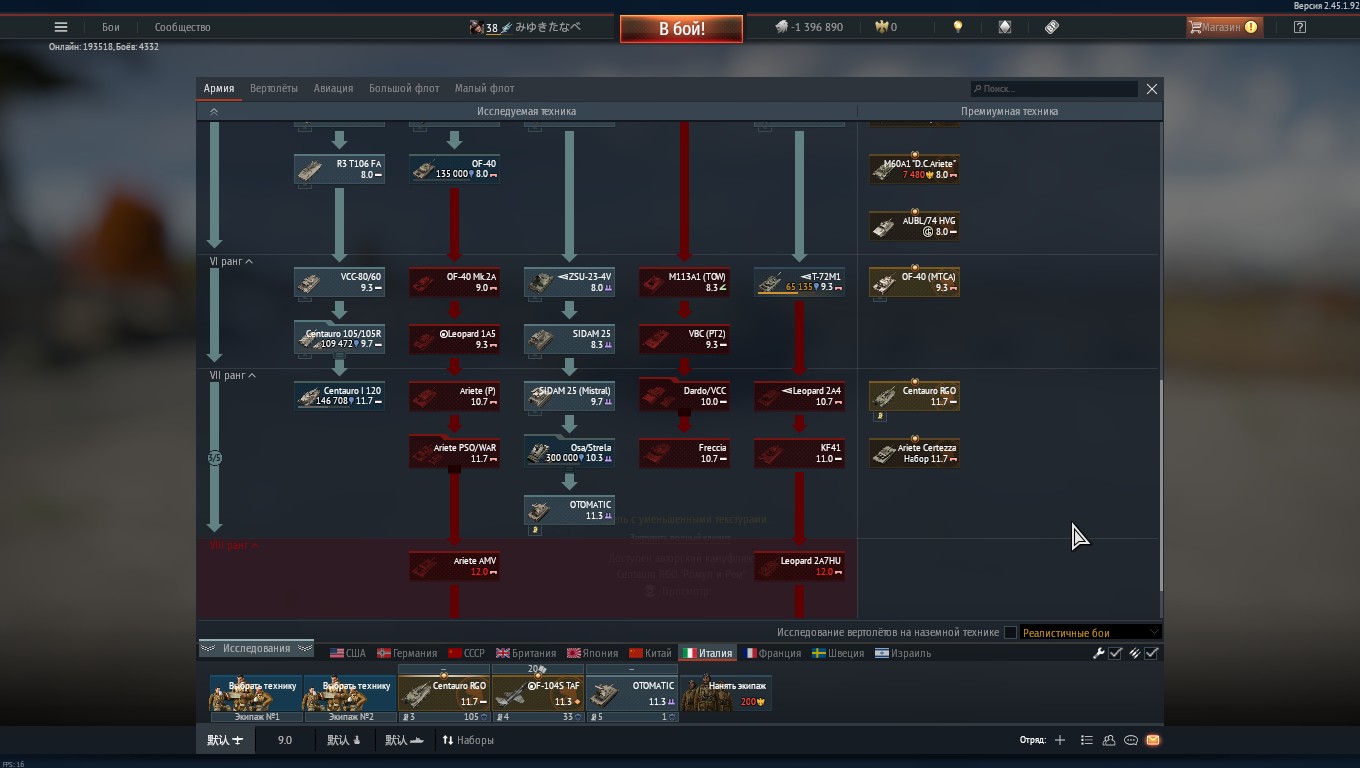Enable helicopter research on ground vehicles checkbox
1360x768 pixels.
[x=1010, y=632]
